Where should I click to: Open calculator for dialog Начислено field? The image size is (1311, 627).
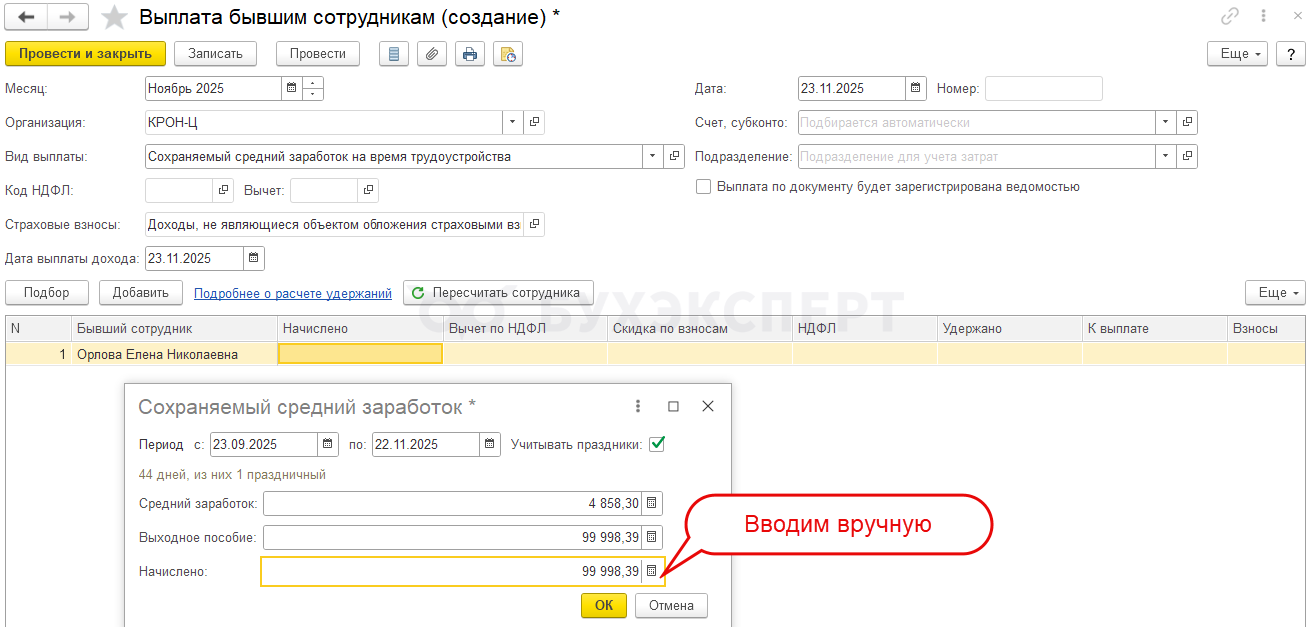[x=652, y=571]
